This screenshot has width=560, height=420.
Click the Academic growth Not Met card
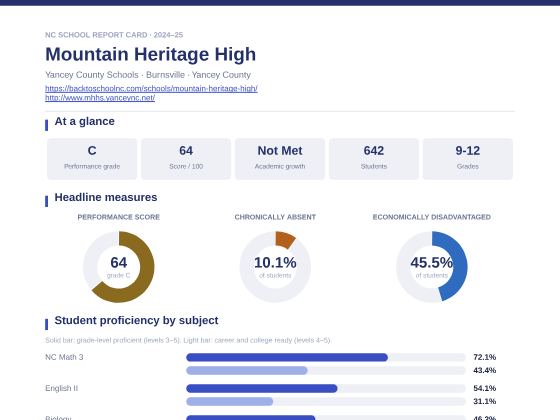click(x=280, y=159)
